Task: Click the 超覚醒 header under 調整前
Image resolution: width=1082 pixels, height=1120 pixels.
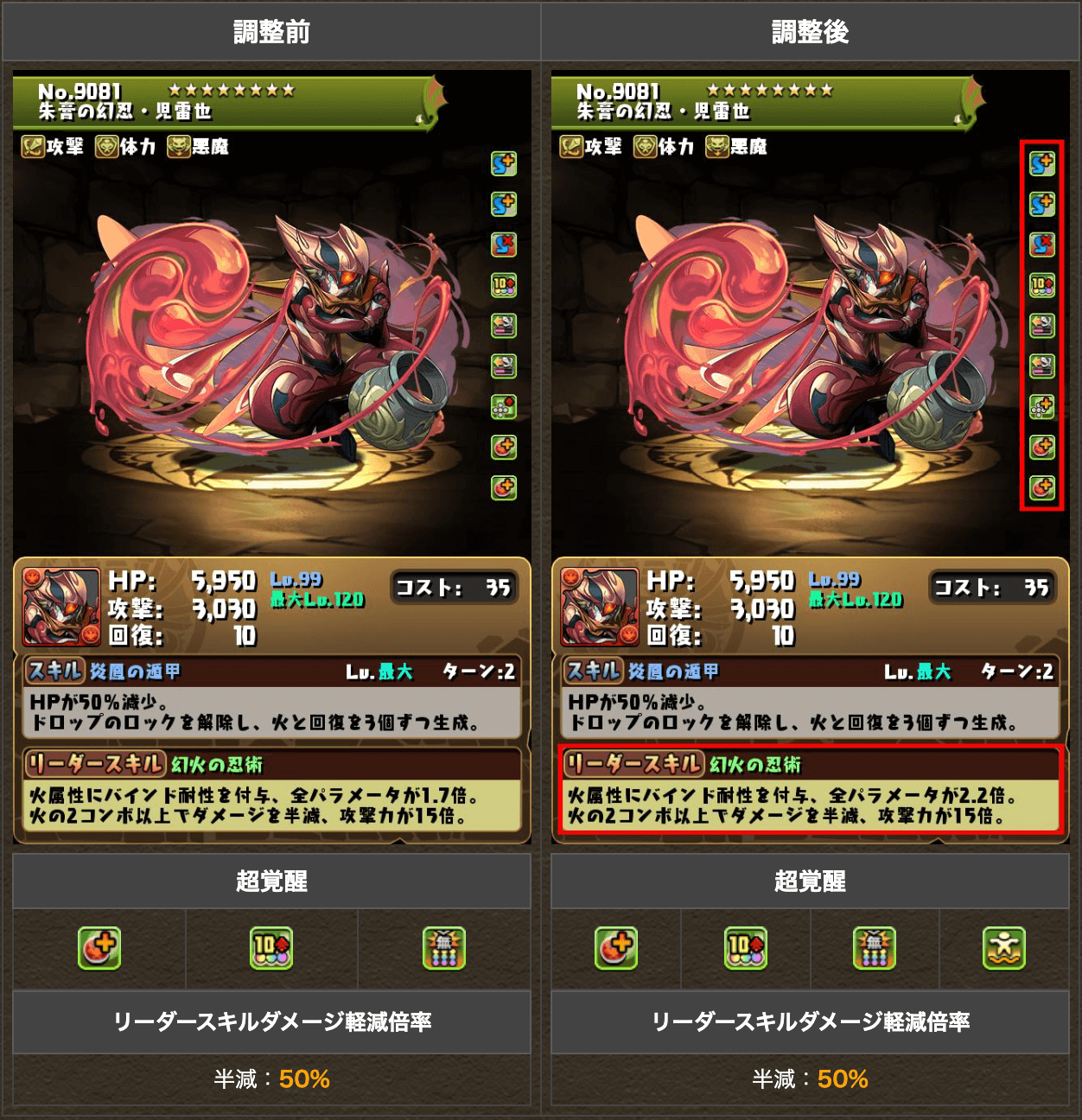Action: pyautogui.click(x=271, y=881)
